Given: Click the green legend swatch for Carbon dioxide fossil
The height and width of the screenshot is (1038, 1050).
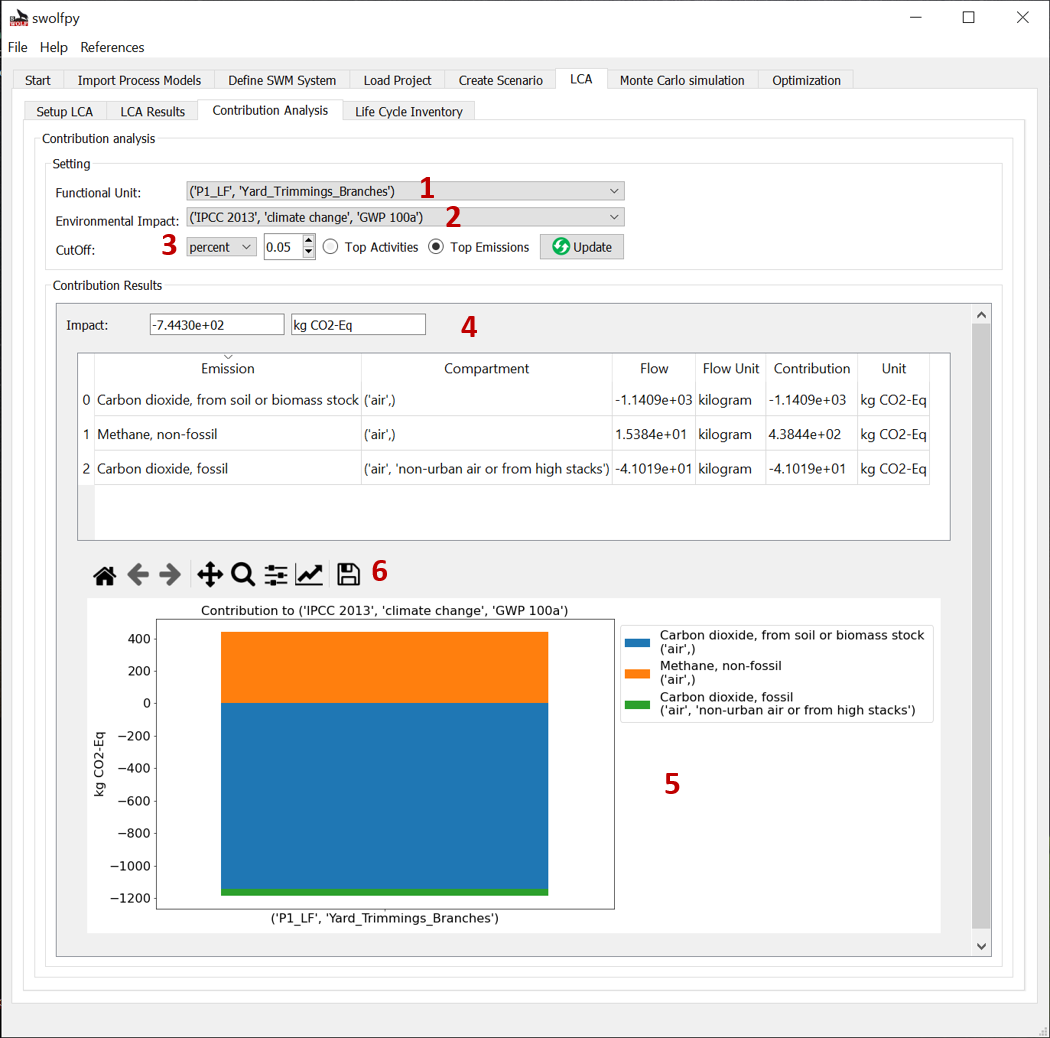Looking at the screenshot, I should (637, 704).
